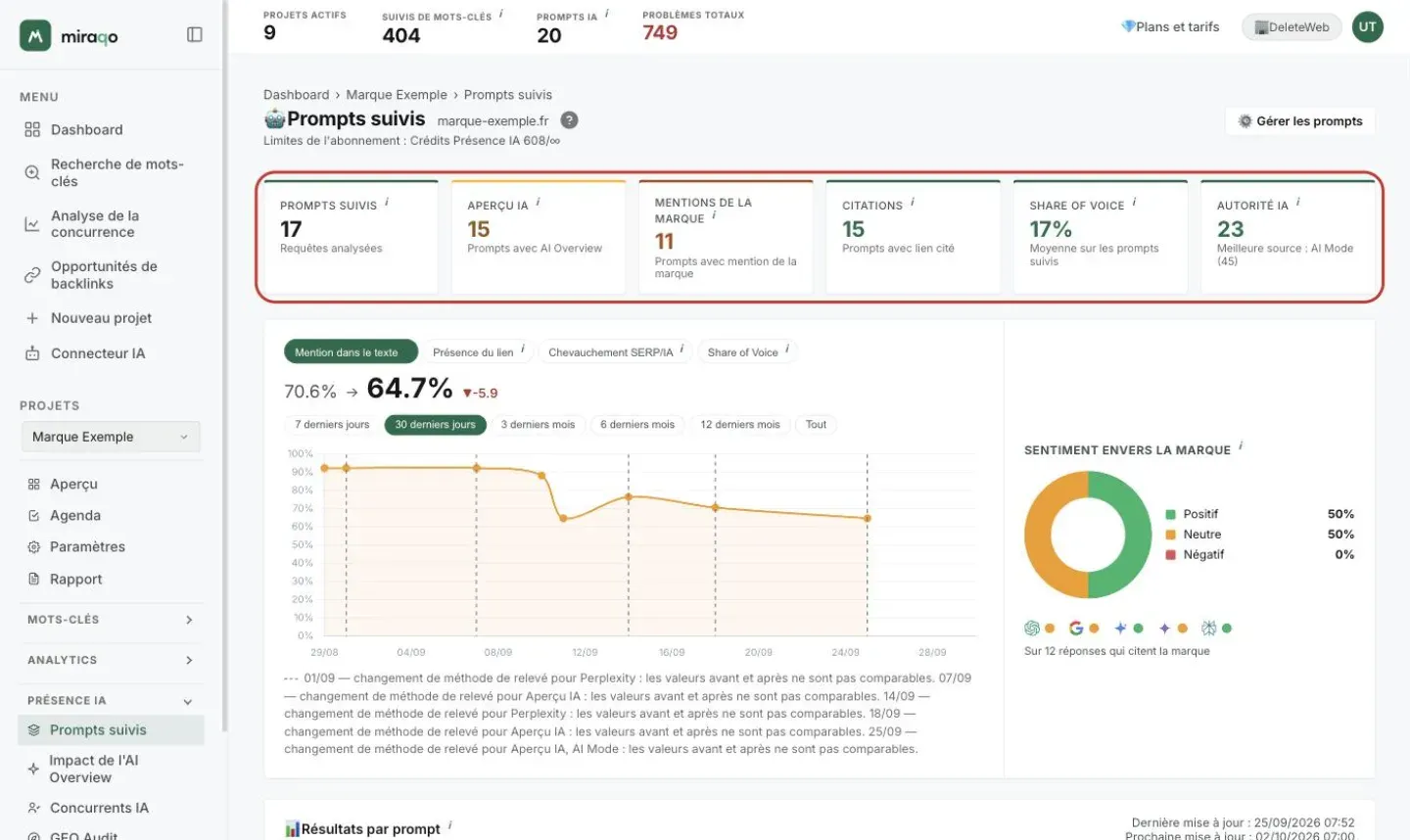Screen dimensions: 1410x840
Task: Click the Analyse de la concurrence chart icon
Action: point(32,224)
